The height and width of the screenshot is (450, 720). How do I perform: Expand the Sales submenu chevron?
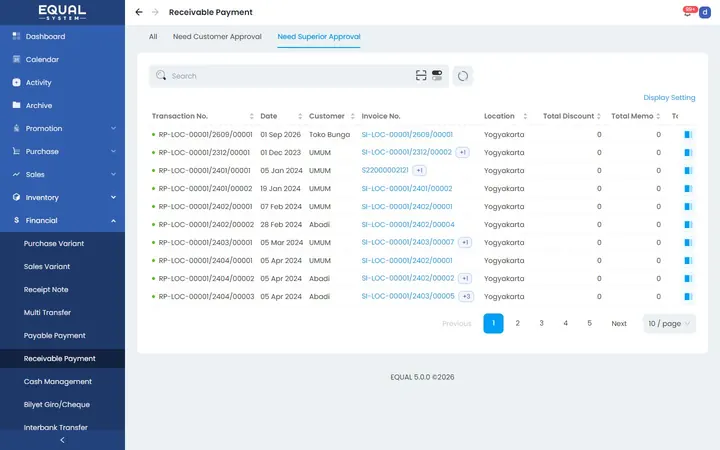pyautogui.click(x=113, y=174)
